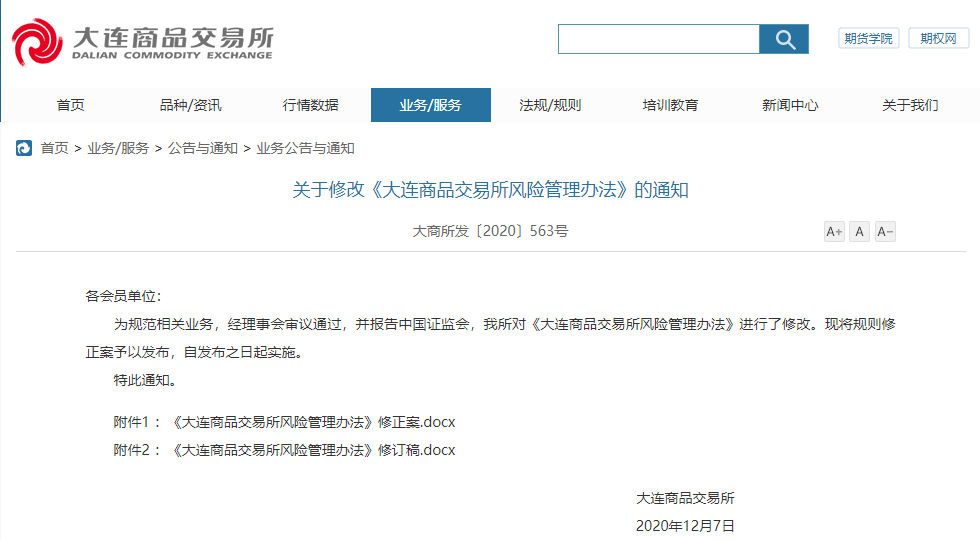This screenshot has height=540, width=980.
Task: Click the notice title 关于修改…的通知
Action: [491, 190]
